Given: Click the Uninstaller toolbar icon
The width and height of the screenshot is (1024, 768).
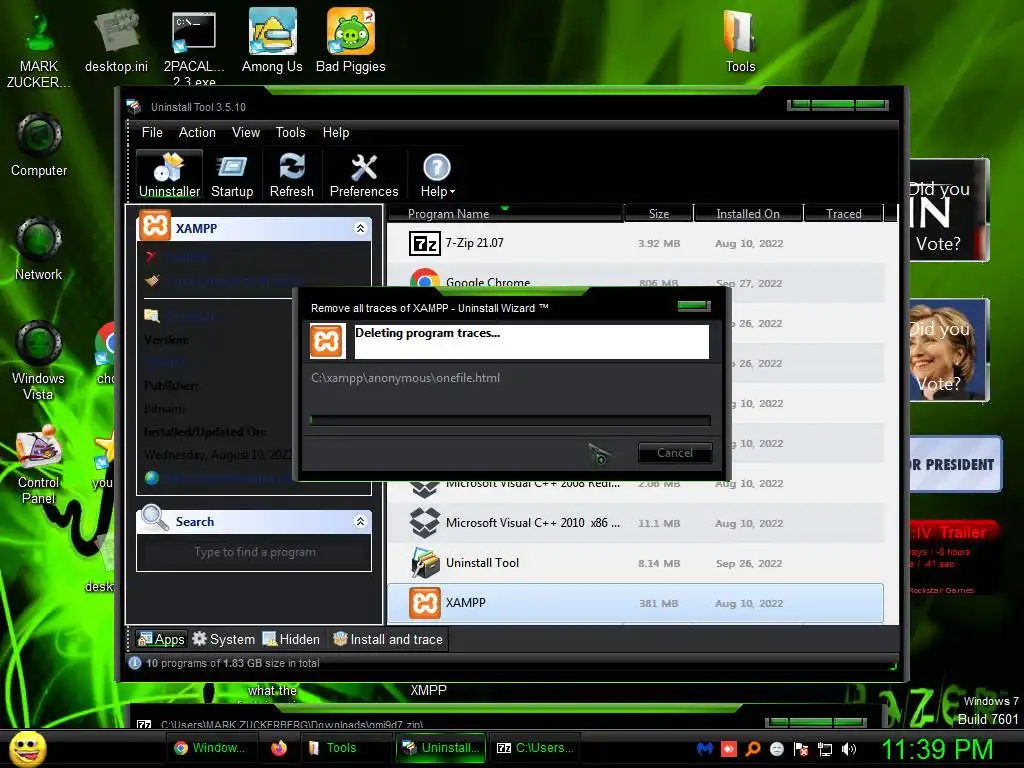Looking at the screenshot, I should pyautogui.click(x=169, y=174).
